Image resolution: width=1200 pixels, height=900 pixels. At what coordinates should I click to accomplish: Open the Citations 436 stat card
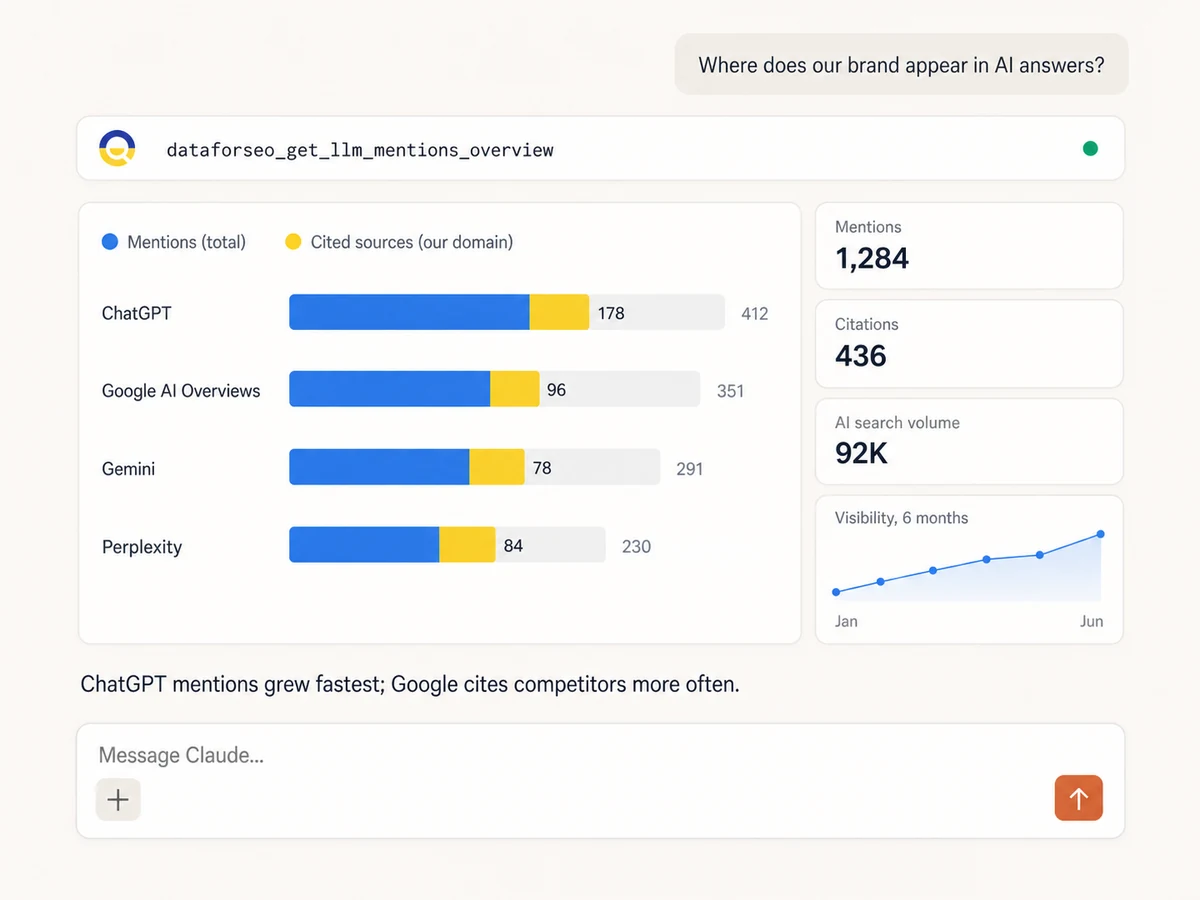[x=969, y=343]
